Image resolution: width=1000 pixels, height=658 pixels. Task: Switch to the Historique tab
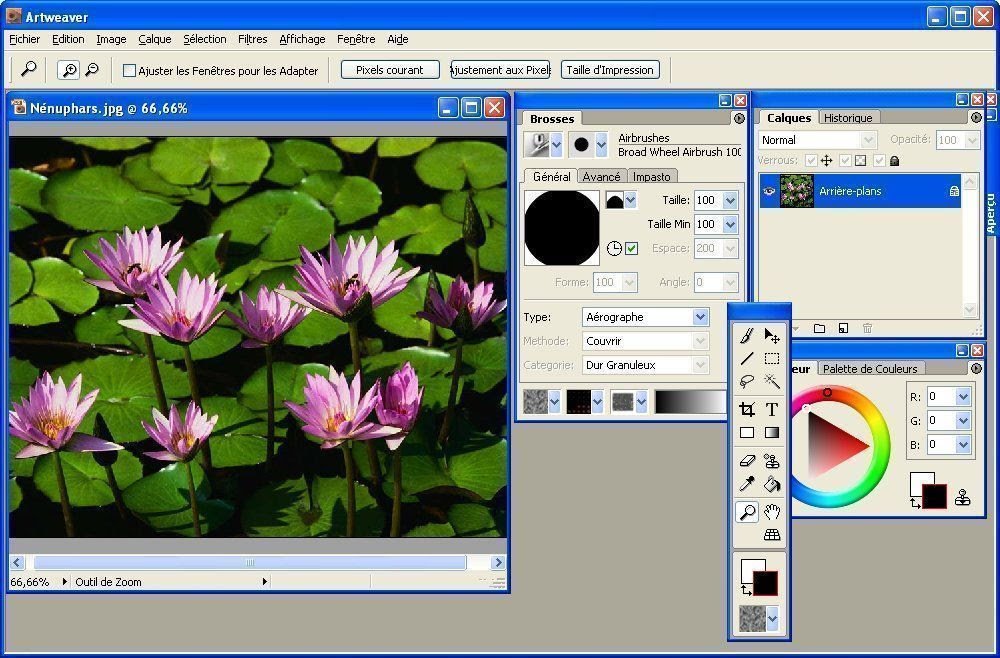coord(848,118)
